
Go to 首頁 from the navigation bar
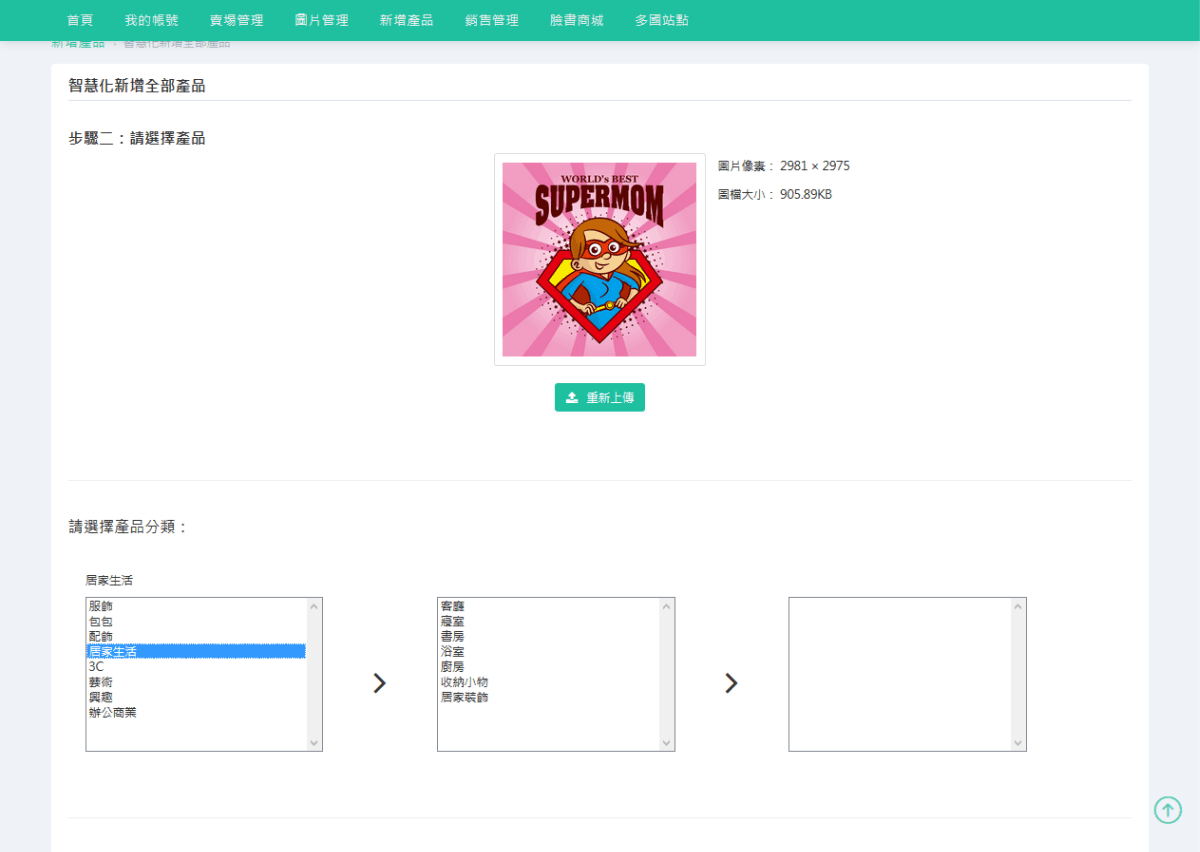[78, 20]
